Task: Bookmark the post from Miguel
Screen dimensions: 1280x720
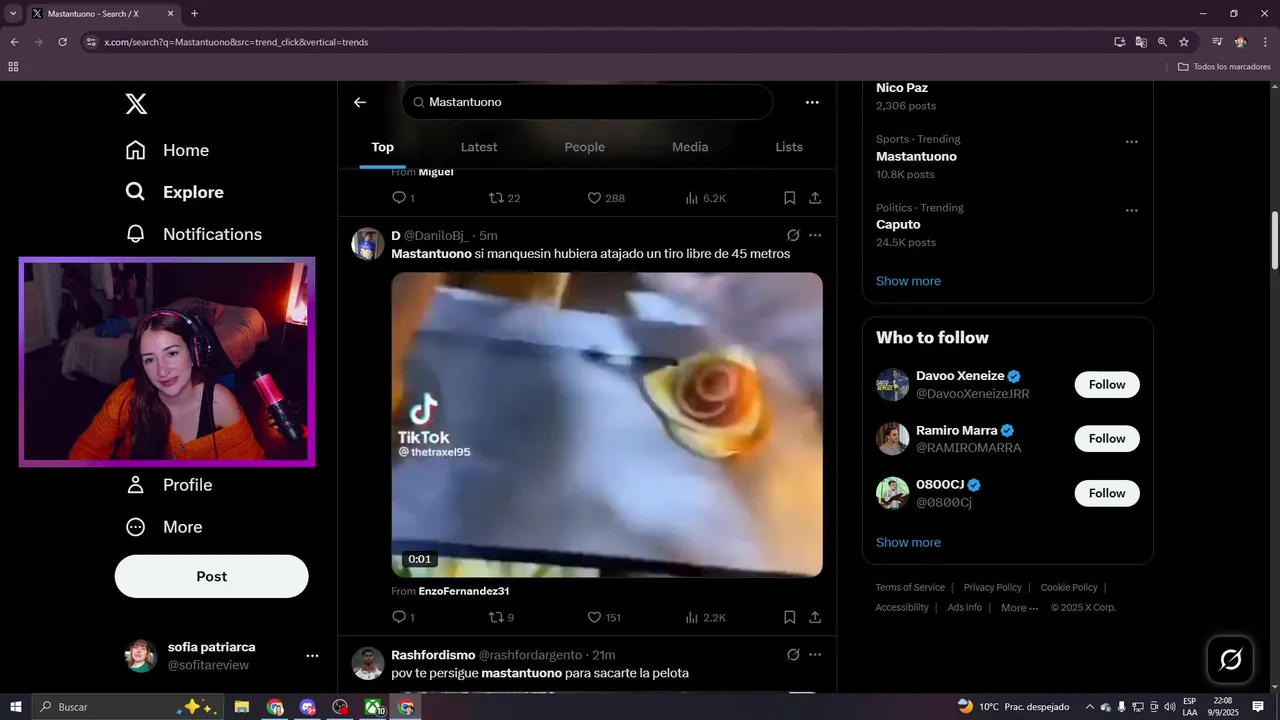Action: point(789,198)
